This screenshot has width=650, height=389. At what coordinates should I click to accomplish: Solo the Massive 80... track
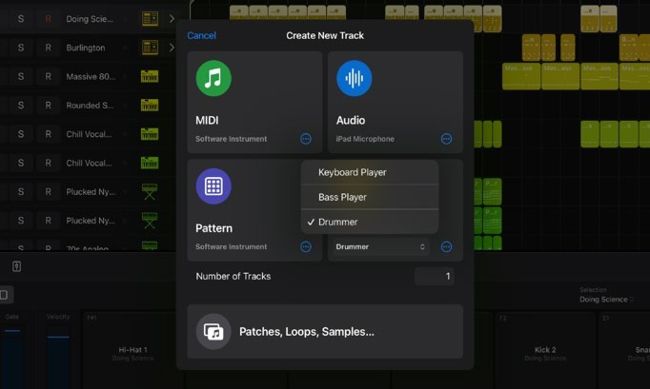tap(21, 76)
